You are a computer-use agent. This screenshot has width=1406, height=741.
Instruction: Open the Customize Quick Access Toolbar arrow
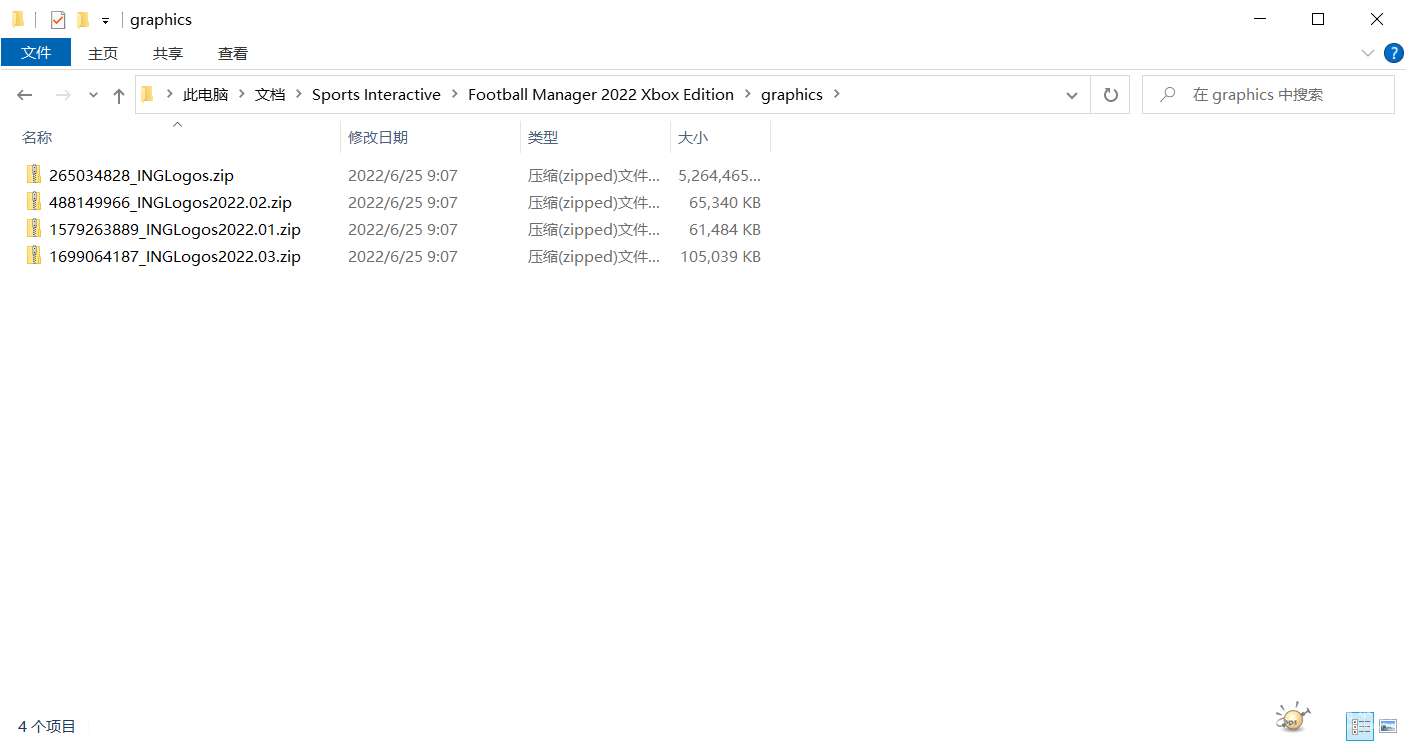coord(105,20)
